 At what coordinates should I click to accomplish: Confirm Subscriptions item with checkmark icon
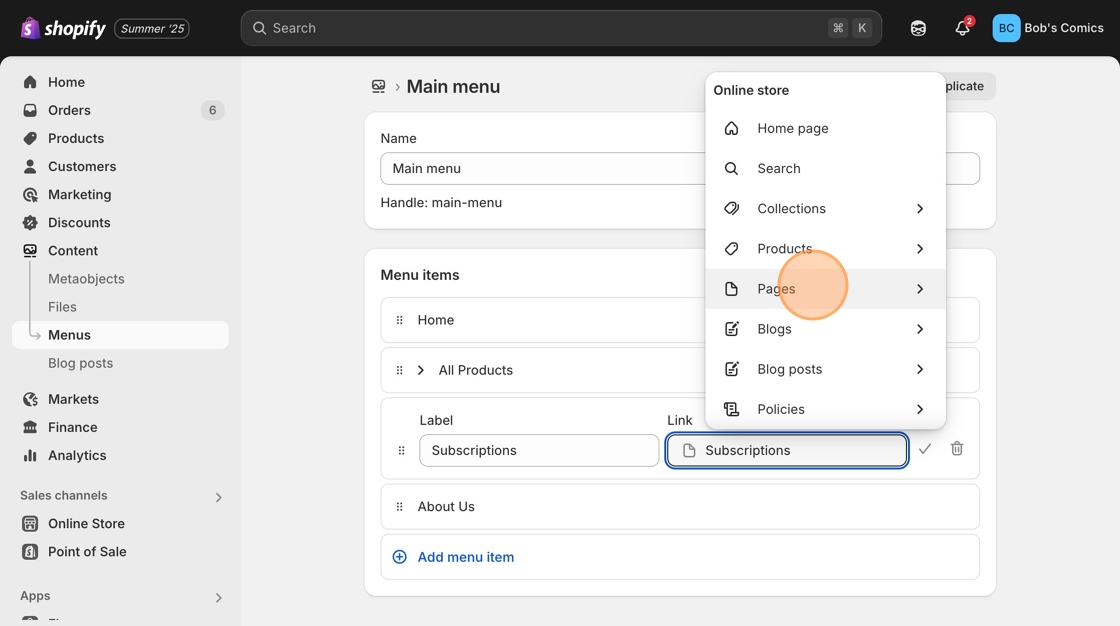[x=925, y=449]
